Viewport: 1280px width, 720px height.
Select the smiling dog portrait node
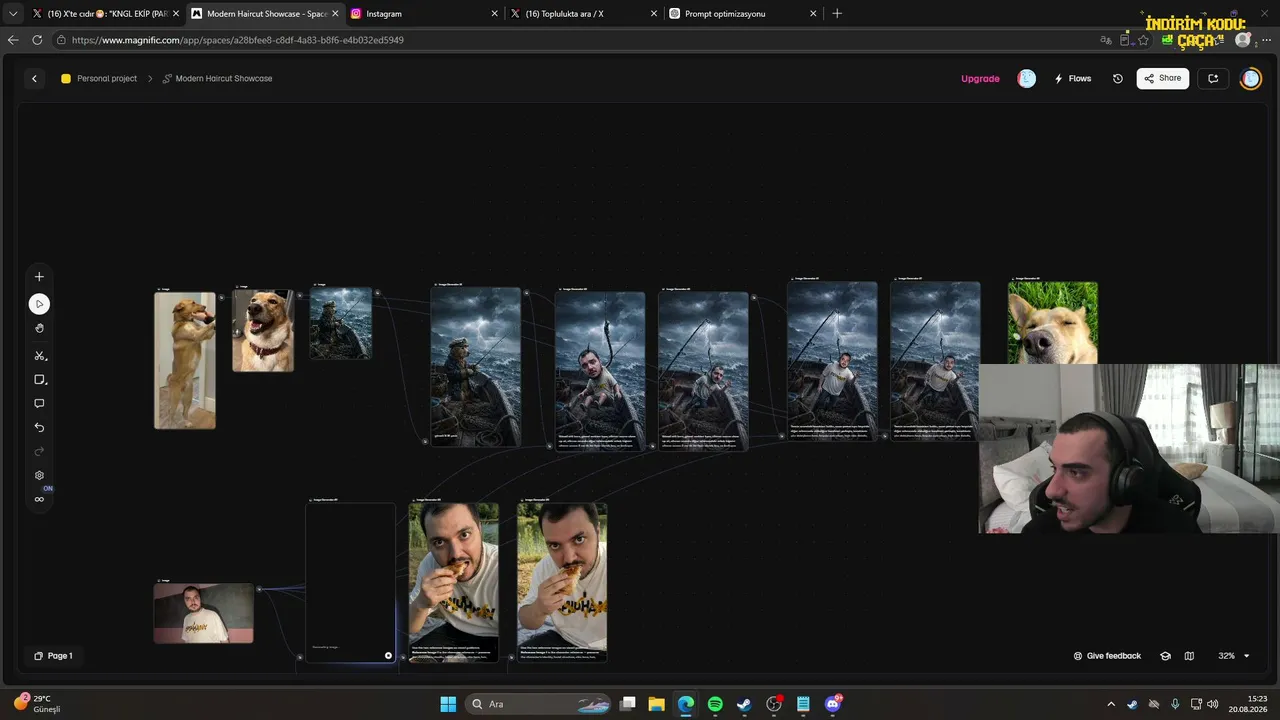point(263,331)
